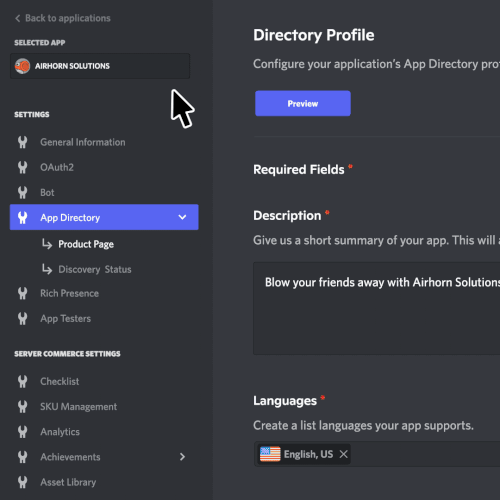The image size is (500, 500).
Task: Open the Product Page sub-item
Action: [86, 244]
